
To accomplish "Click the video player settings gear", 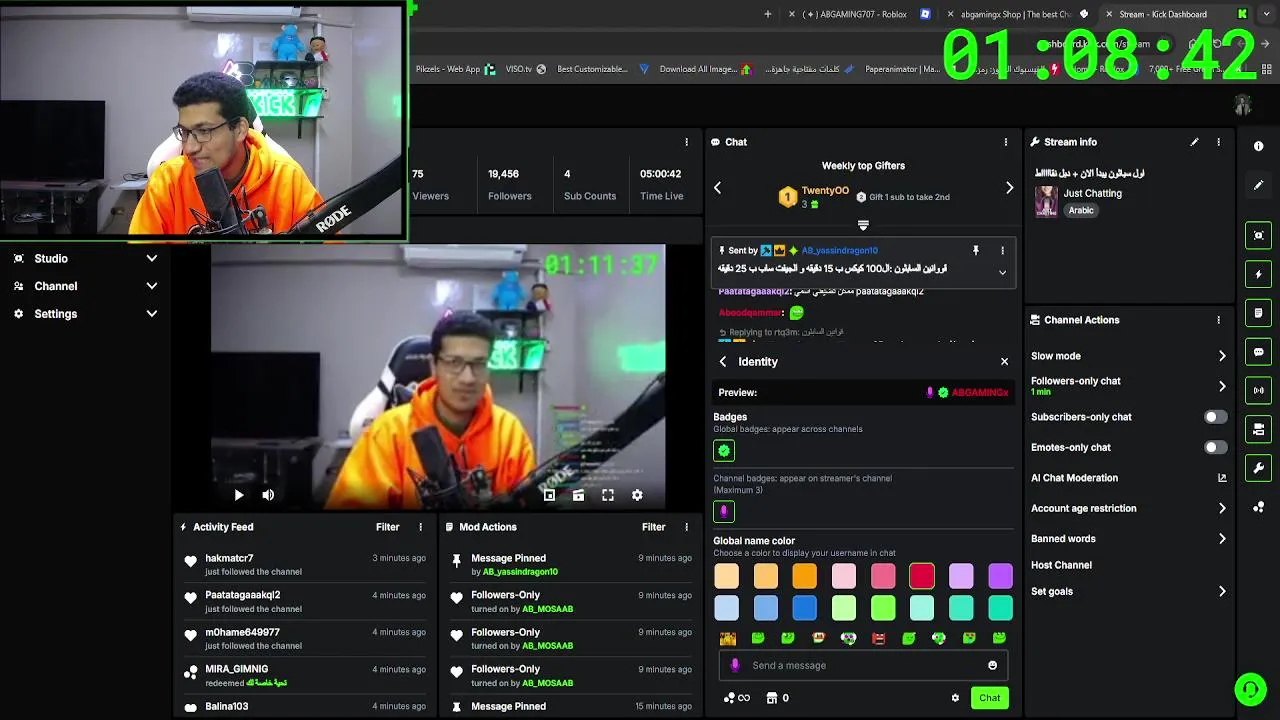I will pyautogui.click(x=637, y=495).
